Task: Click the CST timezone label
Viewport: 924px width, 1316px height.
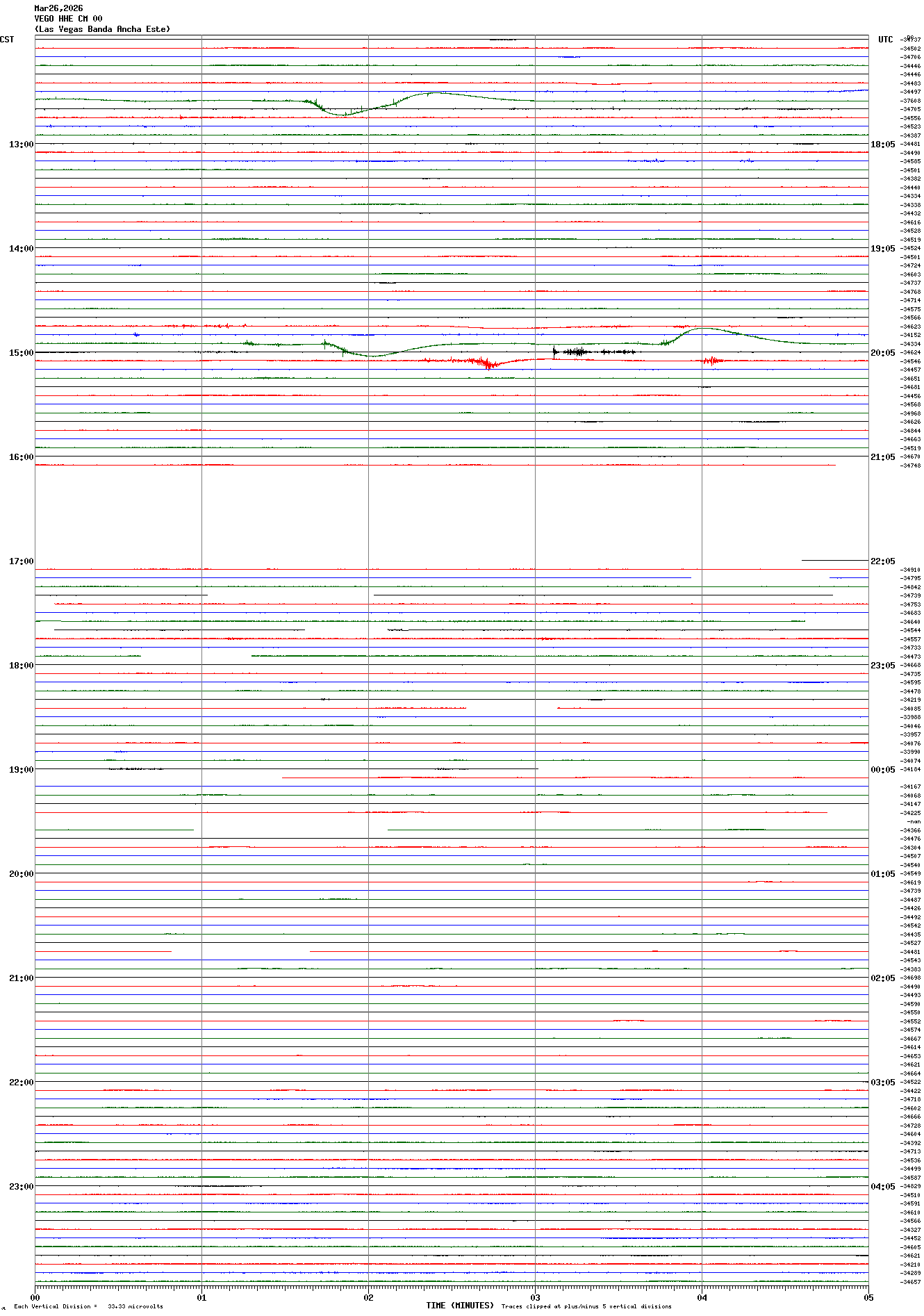Action: click(x=7, y=40)
